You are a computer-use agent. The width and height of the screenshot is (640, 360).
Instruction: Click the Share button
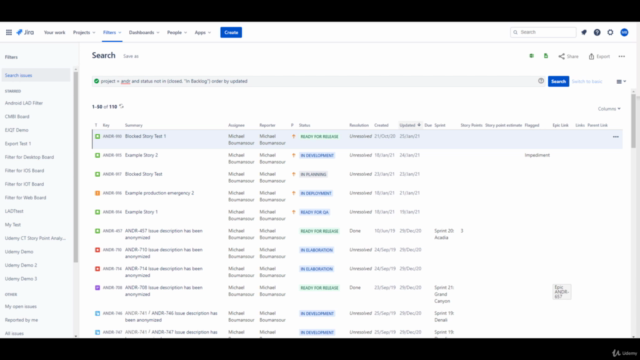click(x=569, y=56)
